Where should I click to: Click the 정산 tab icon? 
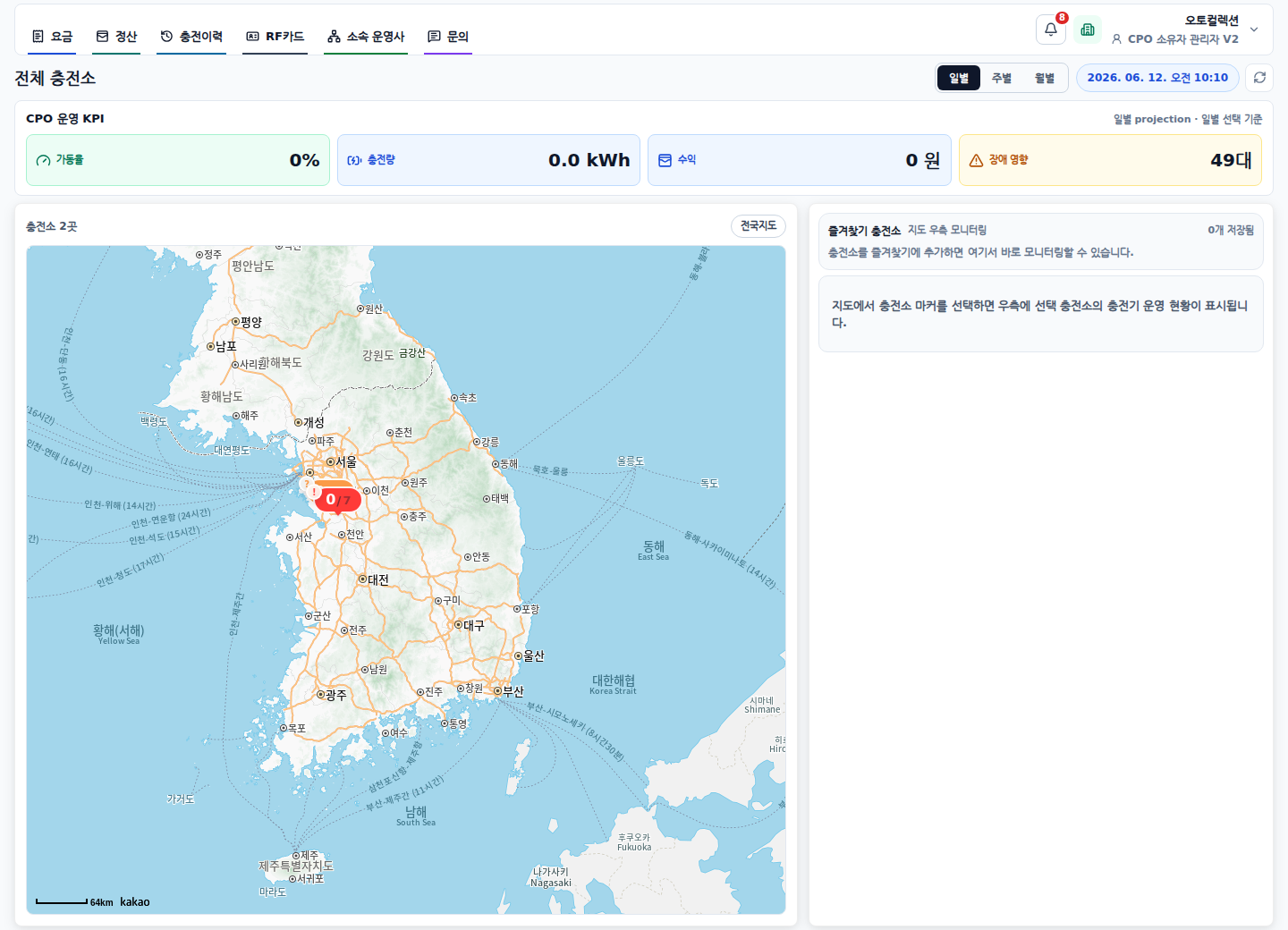click(x=102, y=37)
